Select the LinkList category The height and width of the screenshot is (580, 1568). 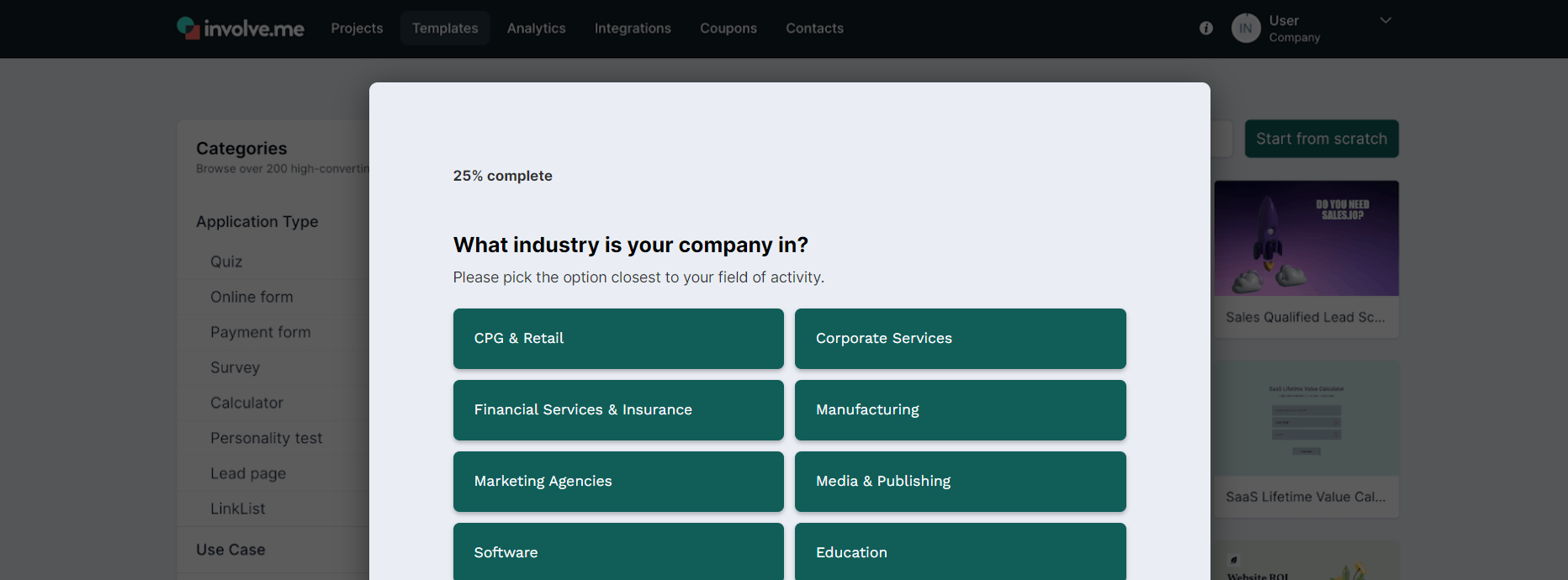click(x=237, y=509)
